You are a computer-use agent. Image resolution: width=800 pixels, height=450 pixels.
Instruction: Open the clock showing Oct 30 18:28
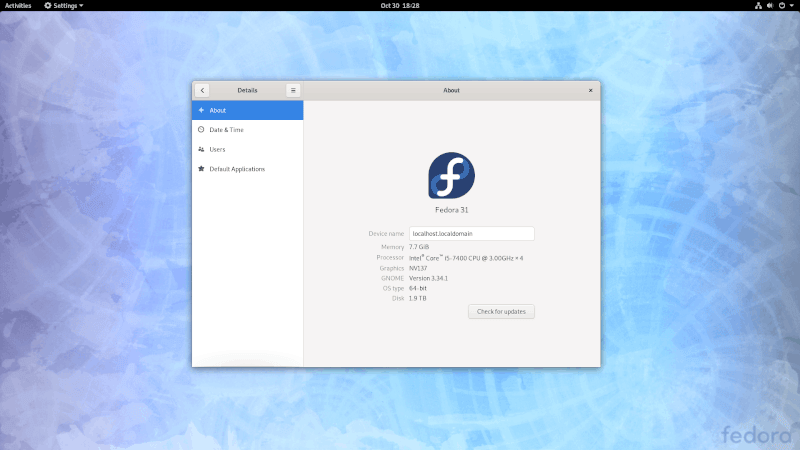(x=399, y=5)
